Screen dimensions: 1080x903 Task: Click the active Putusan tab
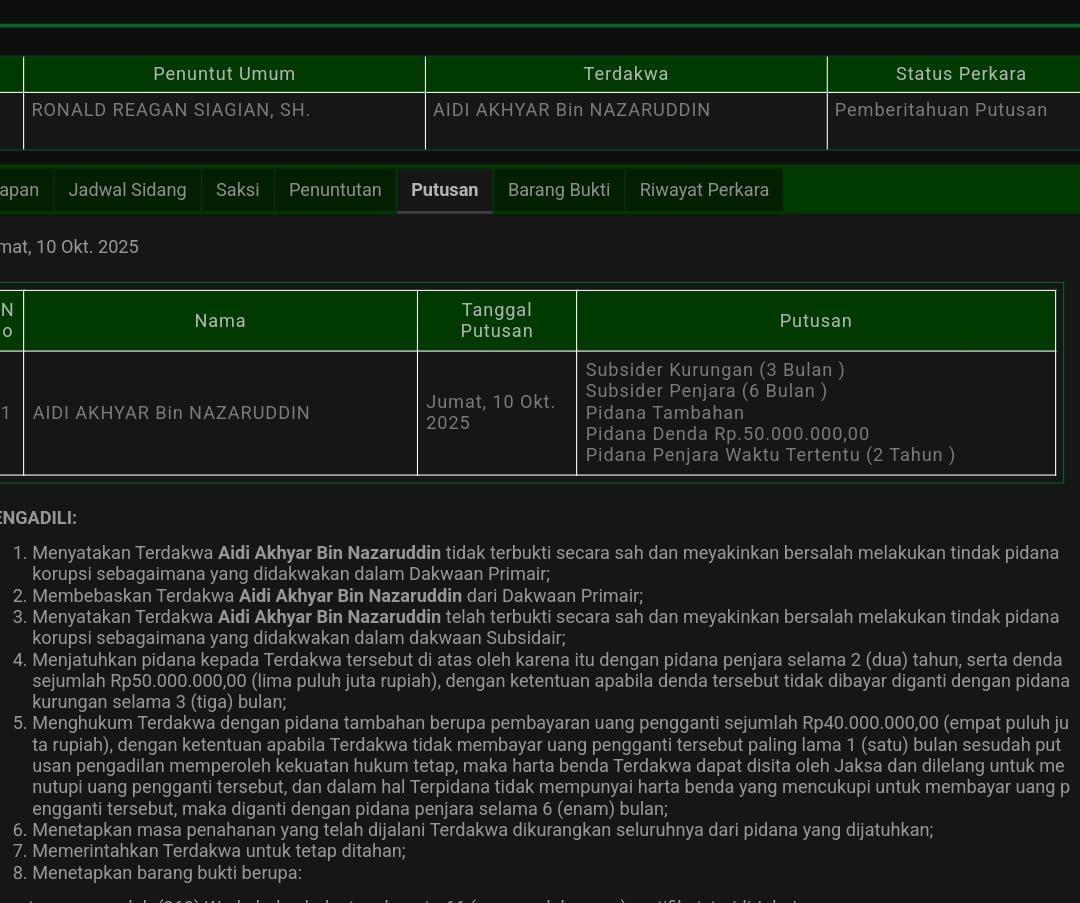coord(444,190)
